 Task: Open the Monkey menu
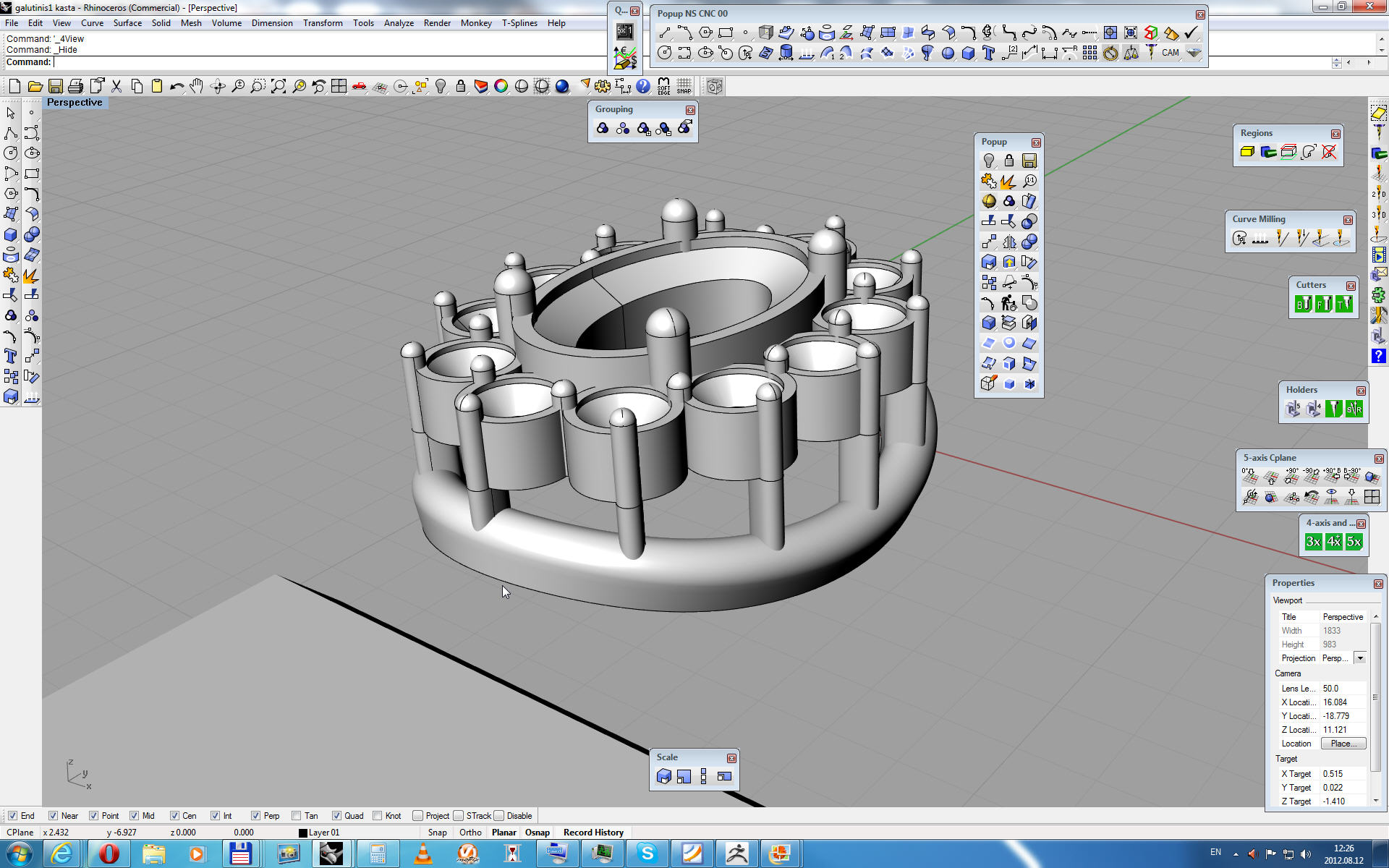coord(476,23)
